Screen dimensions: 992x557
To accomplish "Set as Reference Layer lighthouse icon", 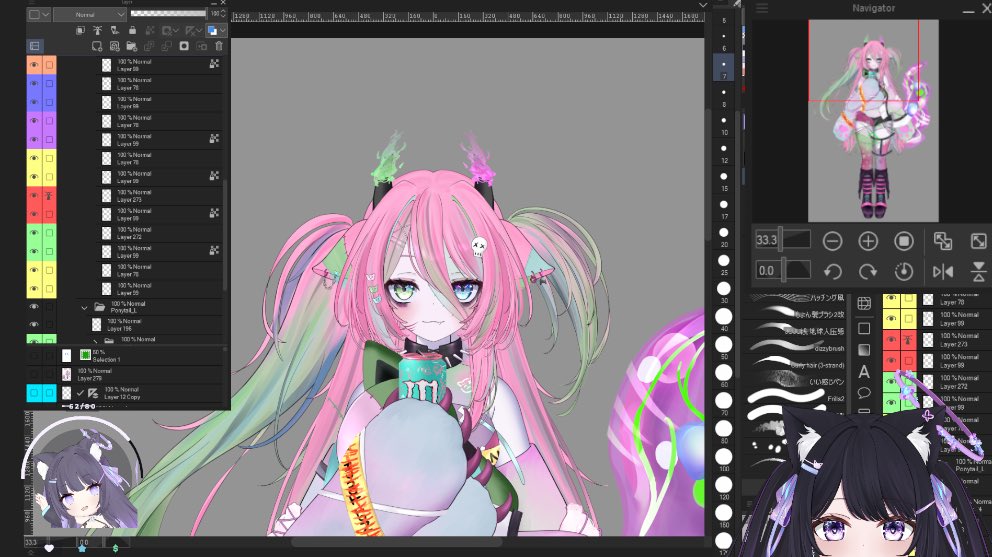I will [x=97, y=30].
